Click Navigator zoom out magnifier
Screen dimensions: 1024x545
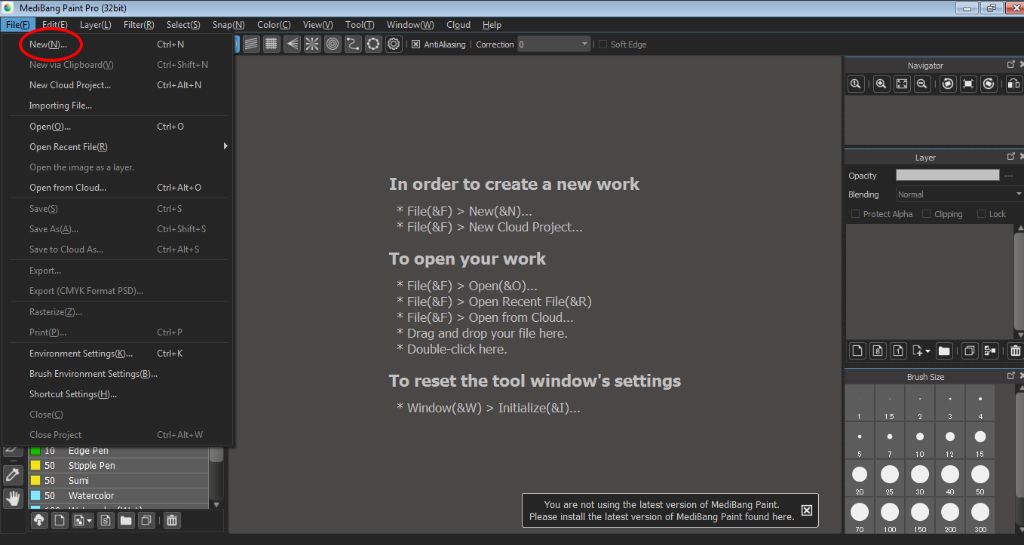(x=921, y=84)
